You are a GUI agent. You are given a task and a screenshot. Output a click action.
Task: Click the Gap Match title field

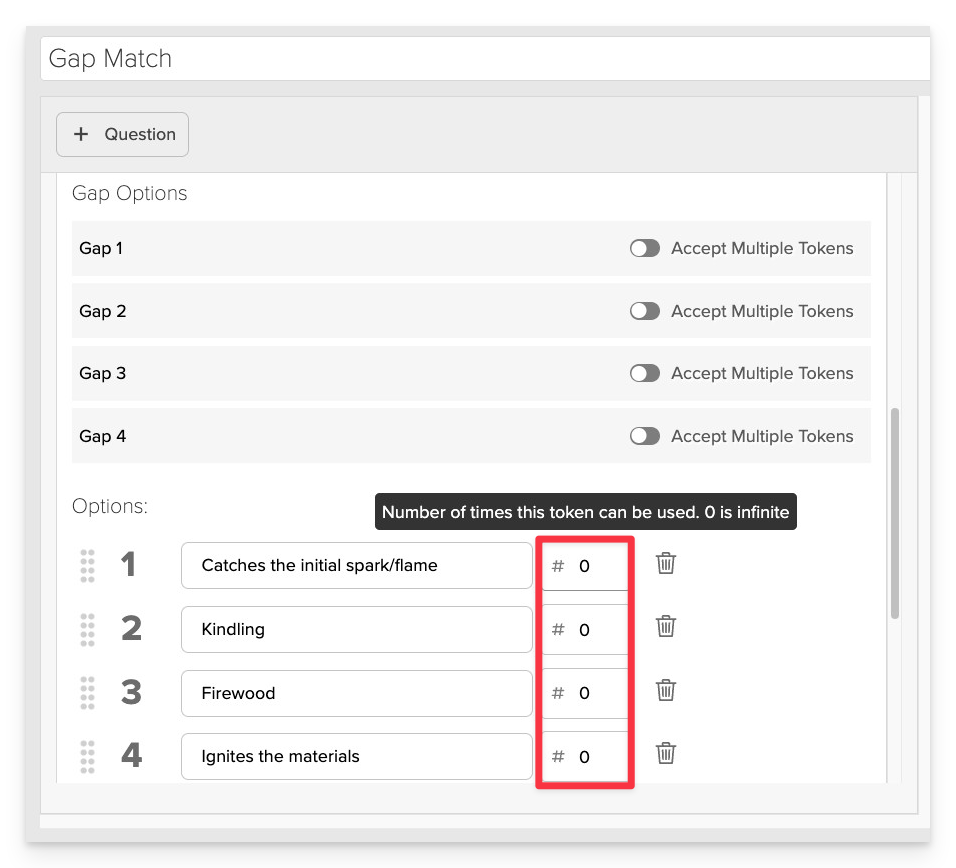(x=485, y=59)
